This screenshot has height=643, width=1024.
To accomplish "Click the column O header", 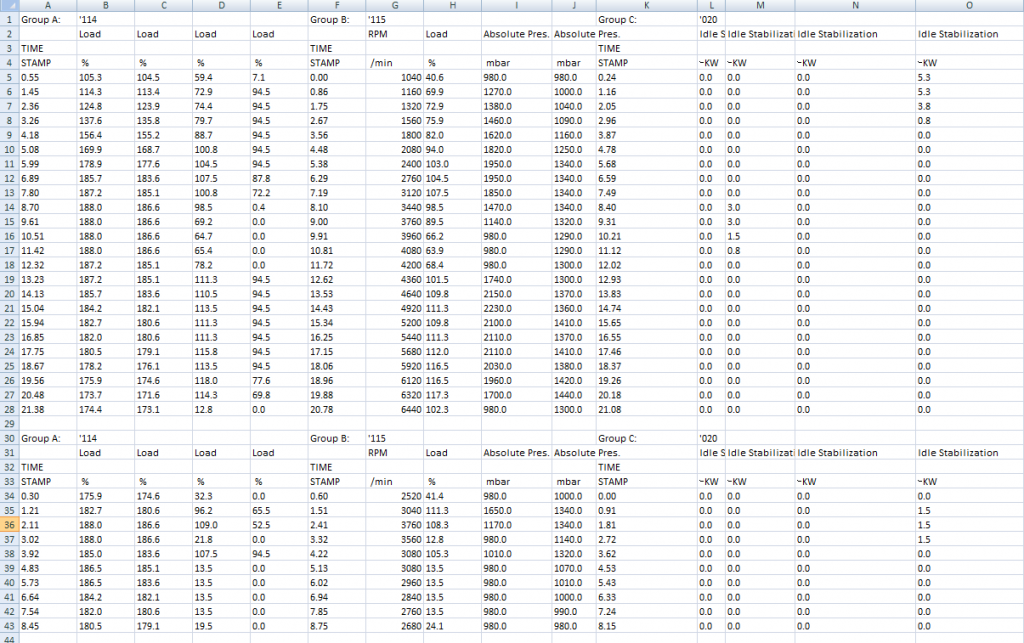I will coord(968,6).
